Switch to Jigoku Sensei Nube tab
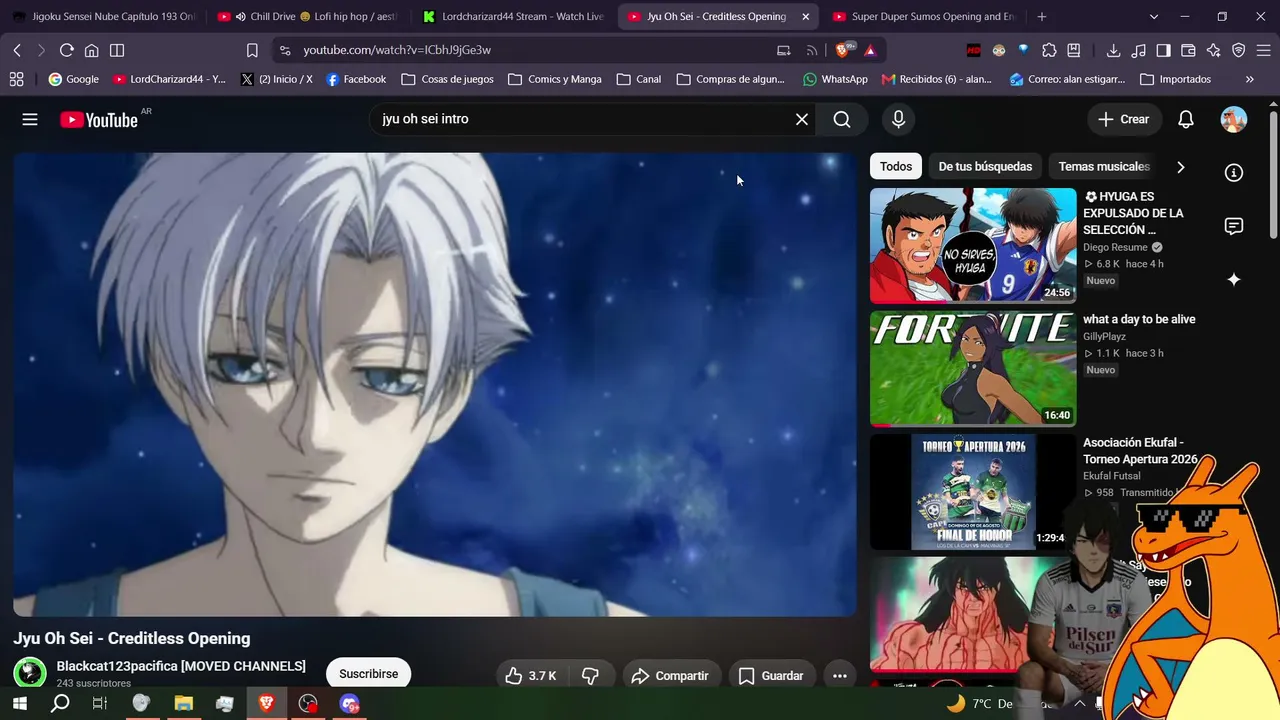The height and width of the screenshot is (720, 1280). 103,17
